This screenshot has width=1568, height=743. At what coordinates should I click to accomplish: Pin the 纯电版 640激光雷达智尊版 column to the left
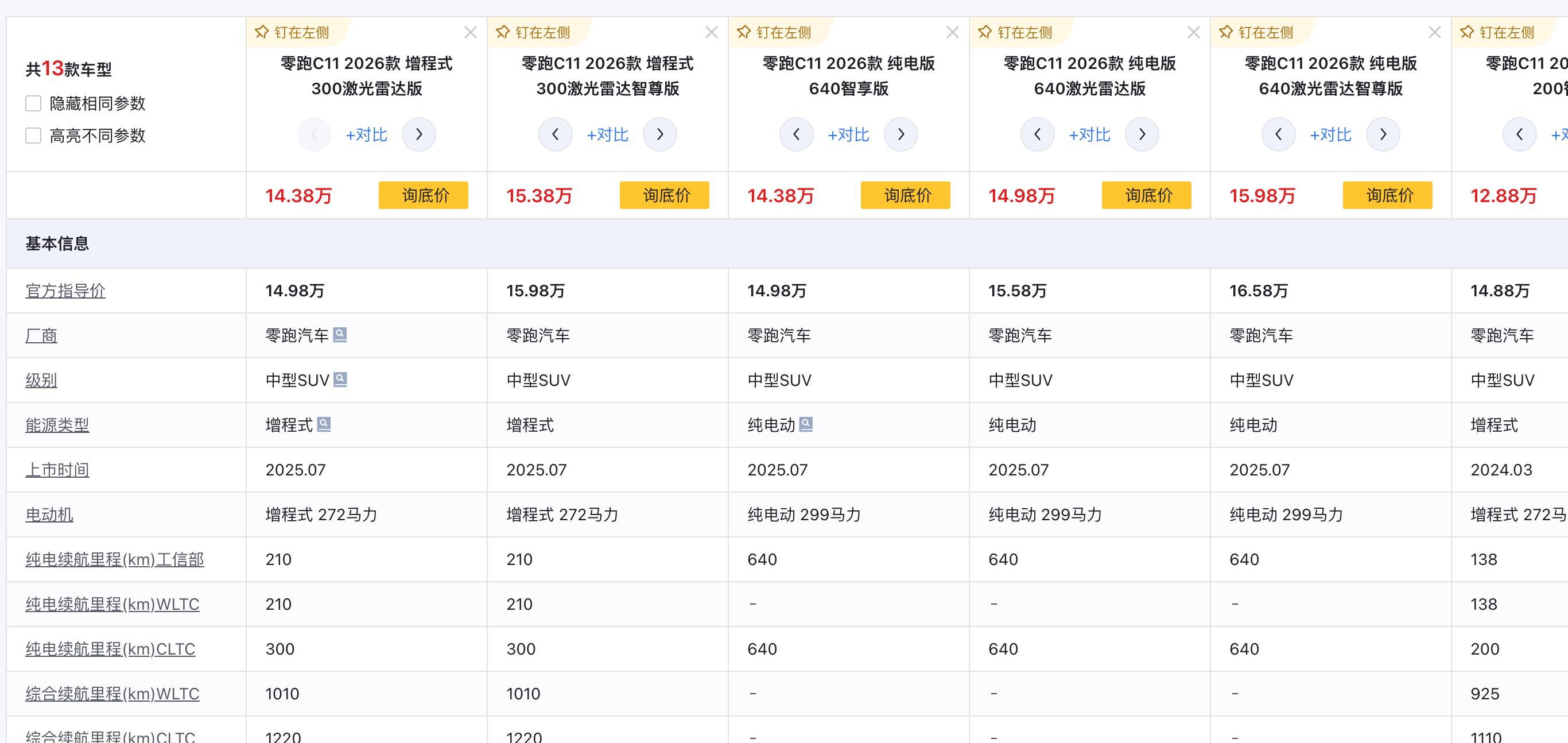1257,32
